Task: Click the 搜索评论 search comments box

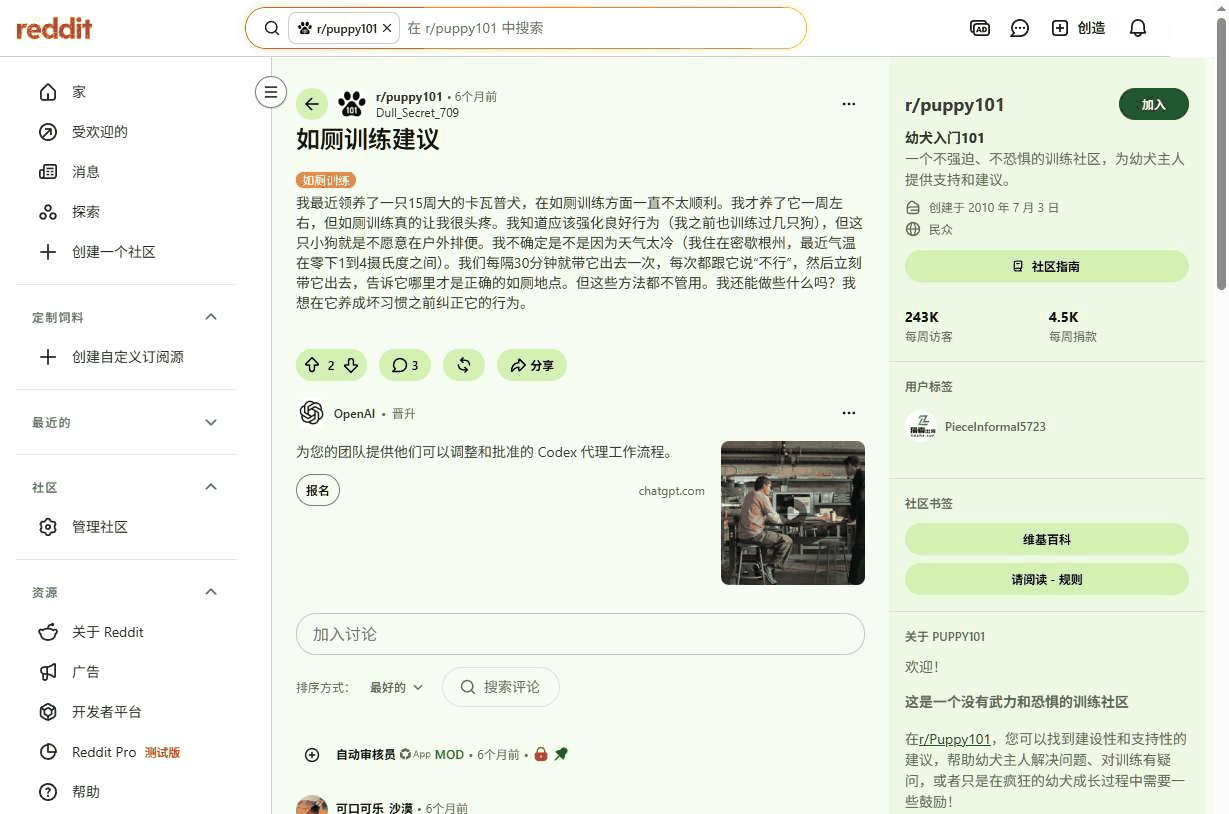Action: 501,687
